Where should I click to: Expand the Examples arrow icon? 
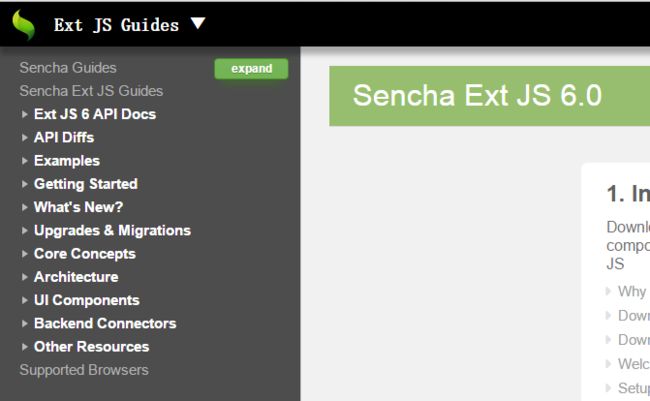pos(24,161)
